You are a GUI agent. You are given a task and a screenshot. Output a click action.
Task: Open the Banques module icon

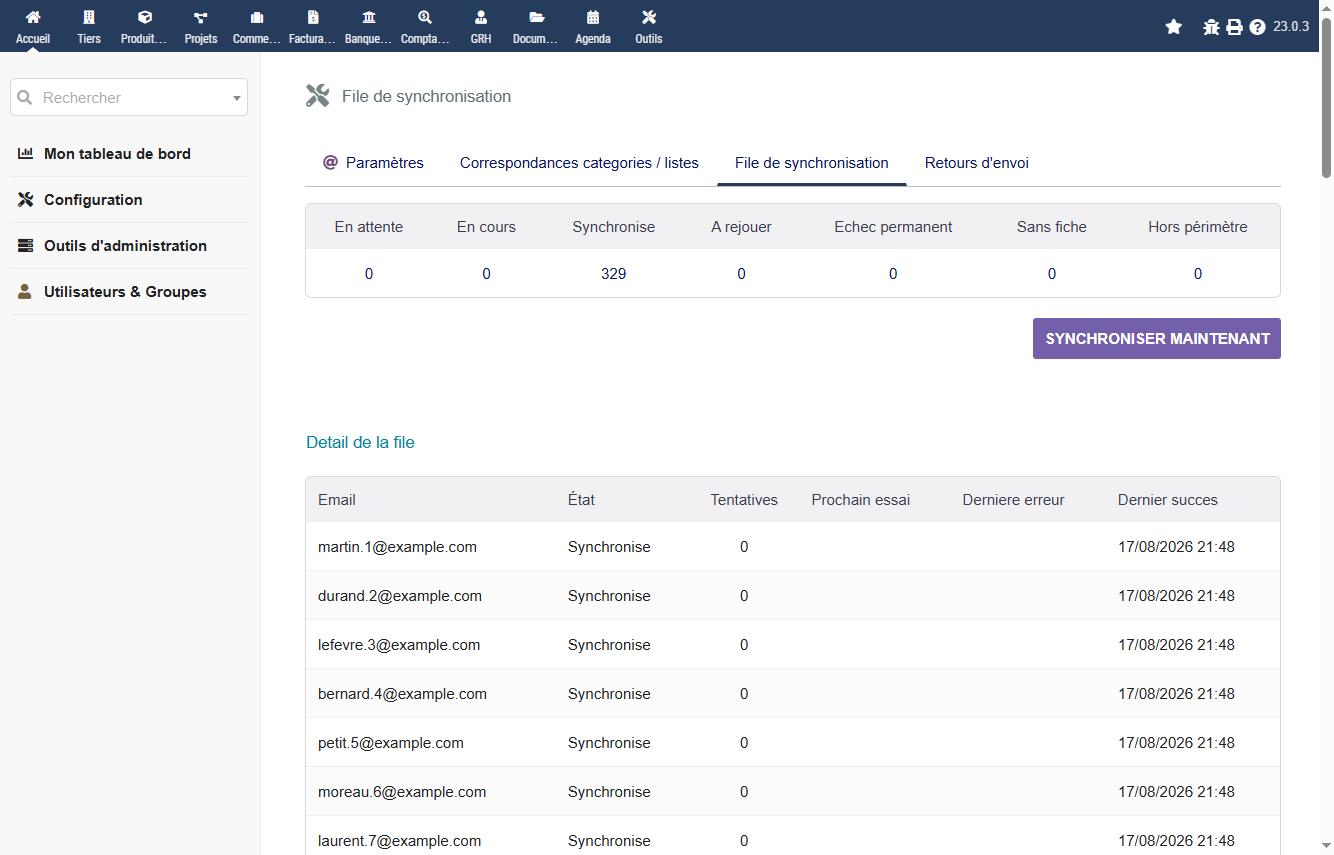pos(369,17)
